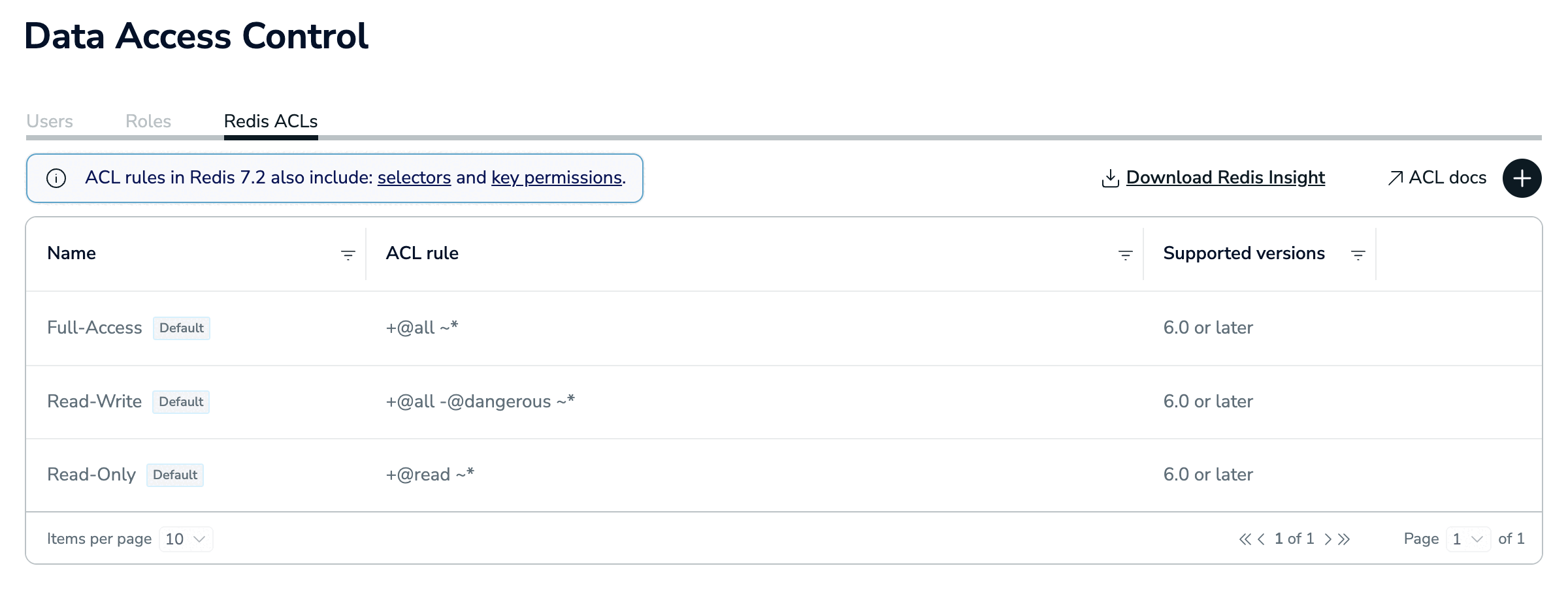Open the selectors link
The width and height of the screenshot is (1568, 598).
click(x=414, y=178)
